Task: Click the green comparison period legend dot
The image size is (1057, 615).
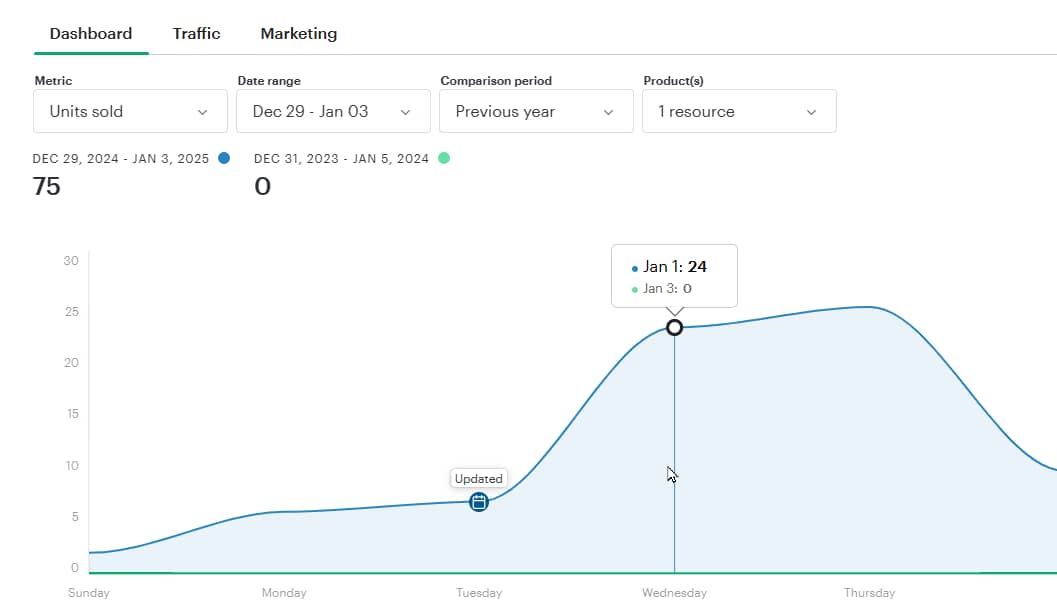Action: pos(444,158)
